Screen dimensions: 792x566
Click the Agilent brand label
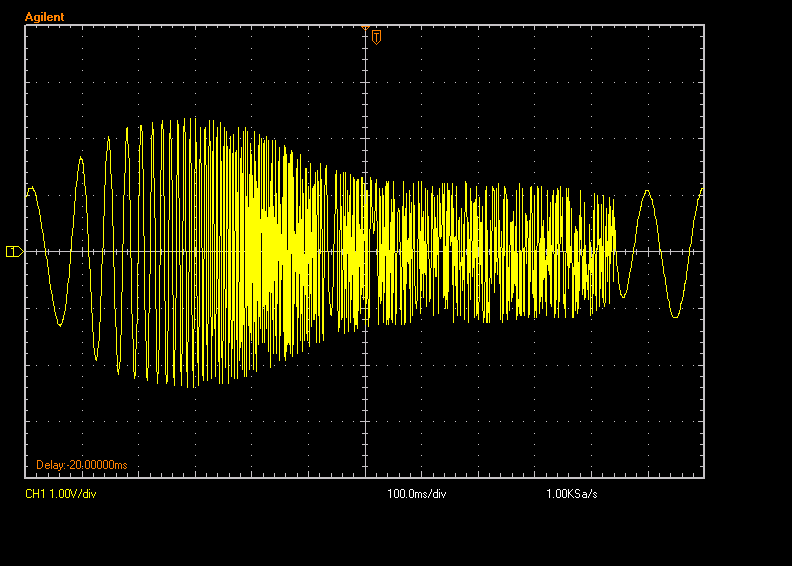[x=44, y=17]
